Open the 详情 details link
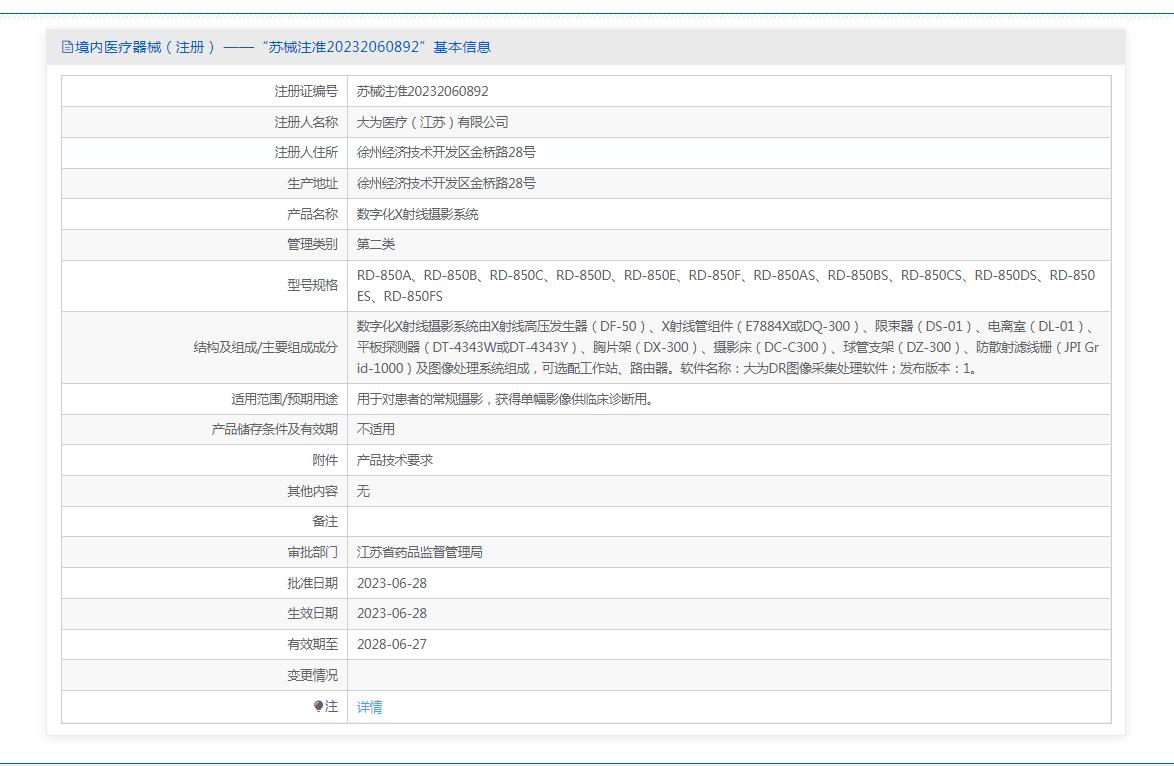 [x=369, y=707]
